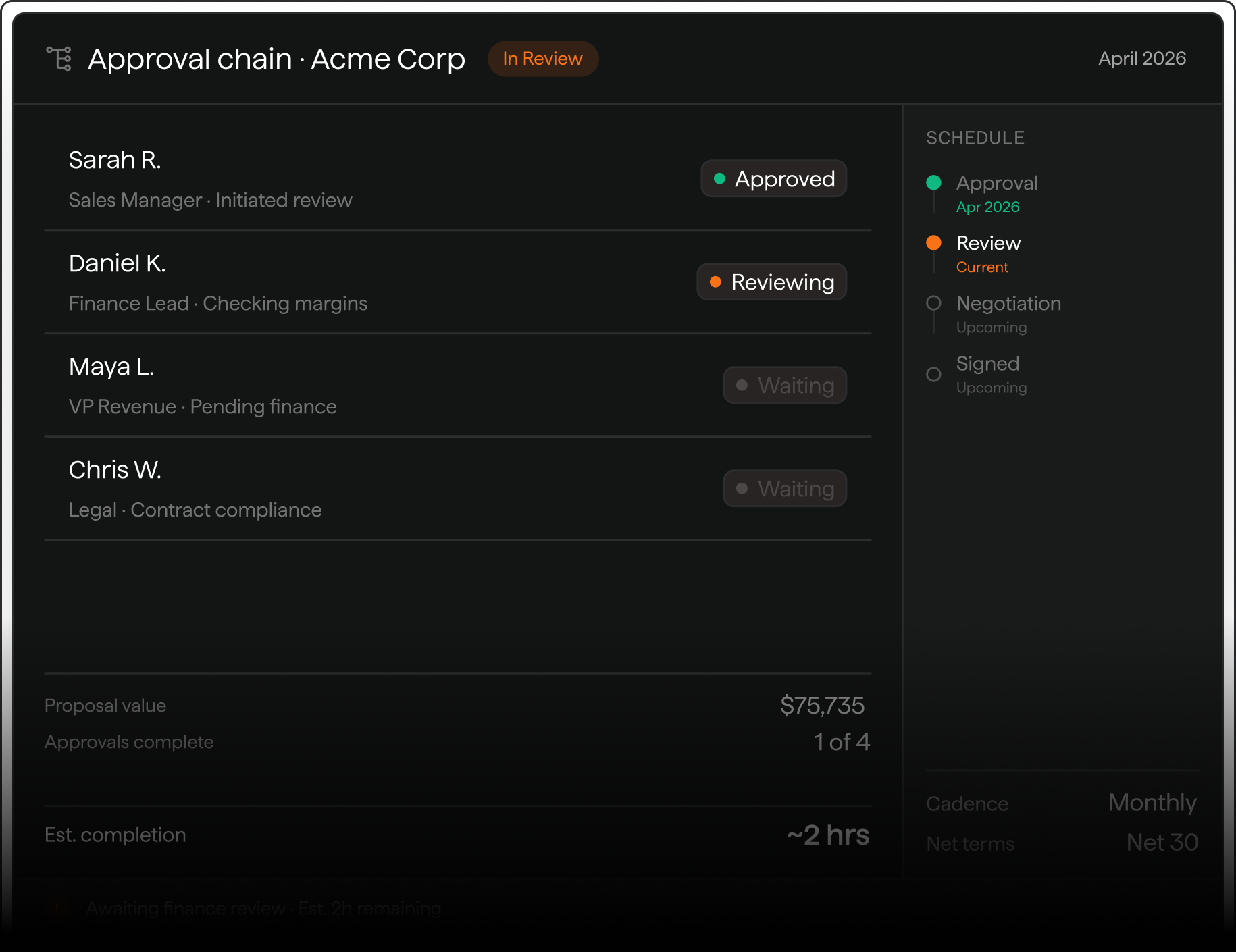
Task: Click the "Net terms" label
Action: [x=971, y=843]
